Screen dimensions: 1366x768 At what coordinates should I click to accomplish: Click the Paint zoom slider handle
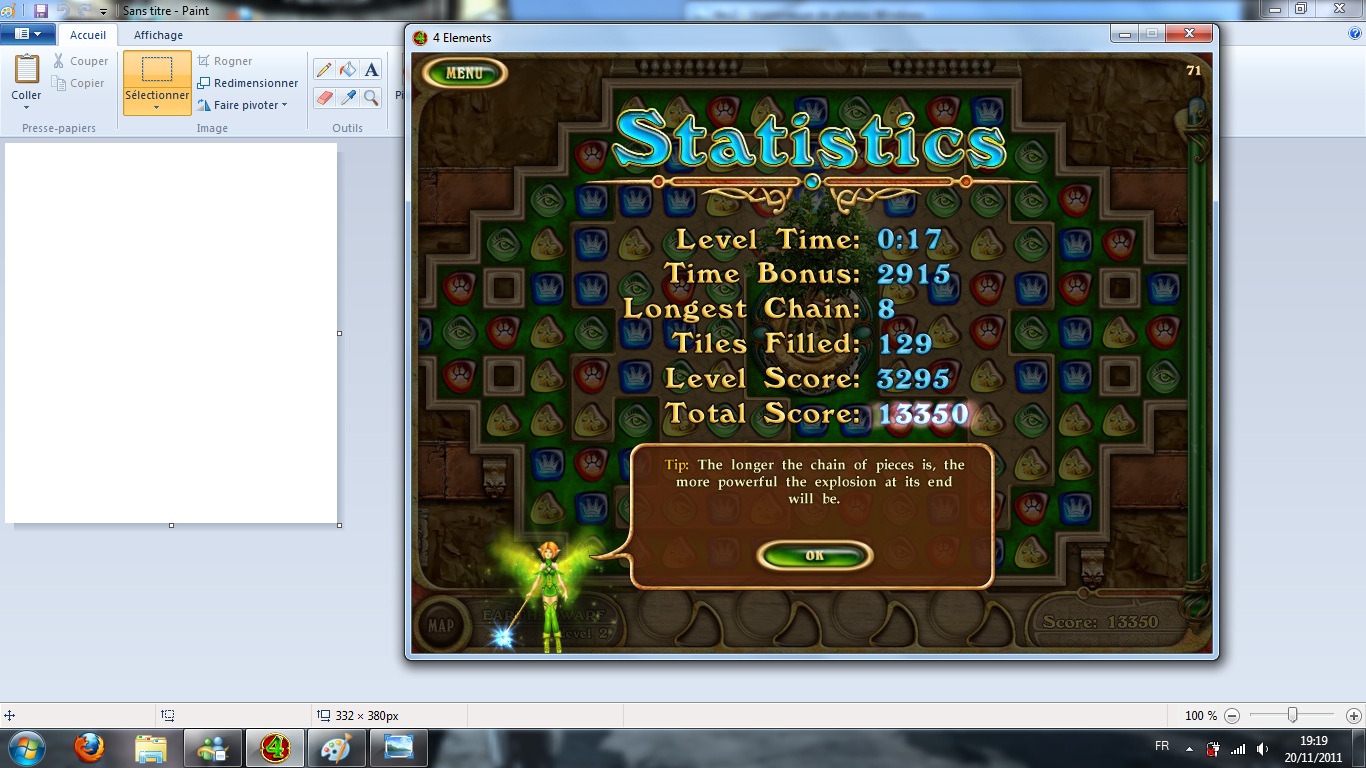pos(1293,715)
